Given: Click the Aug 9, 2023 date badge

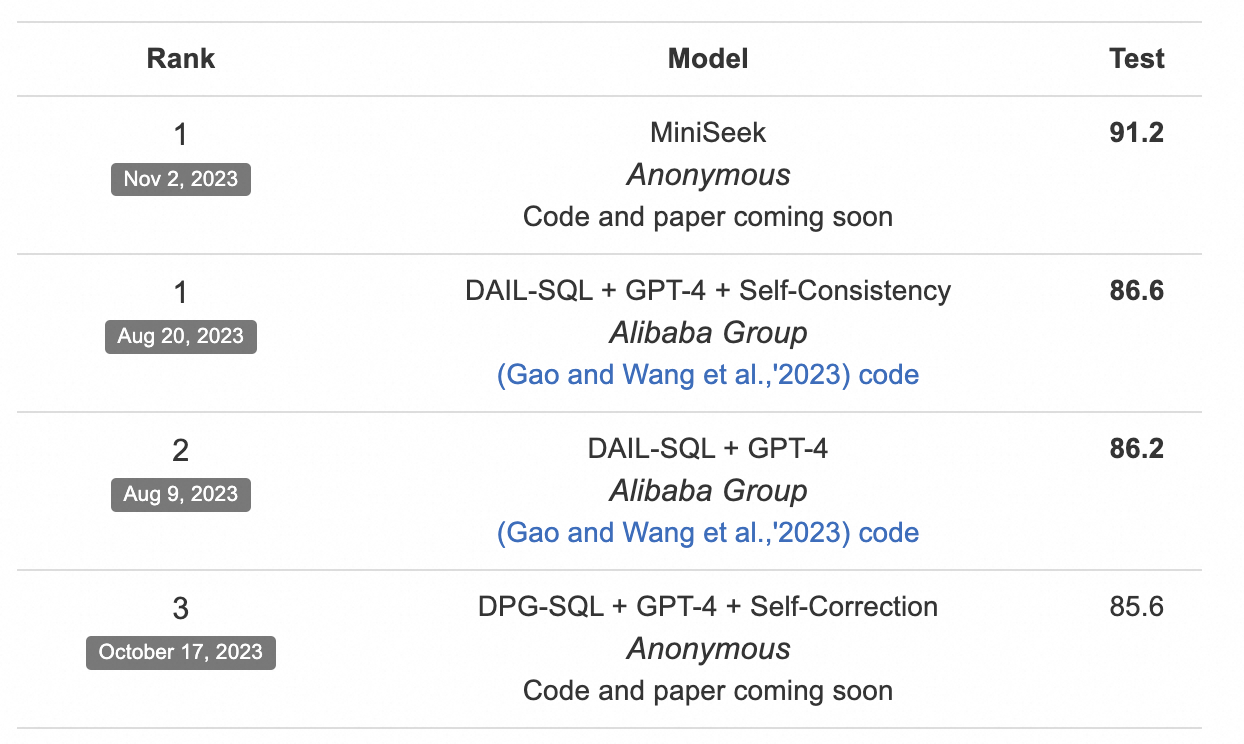Looking at the screenshot, I should pos(180,495).
